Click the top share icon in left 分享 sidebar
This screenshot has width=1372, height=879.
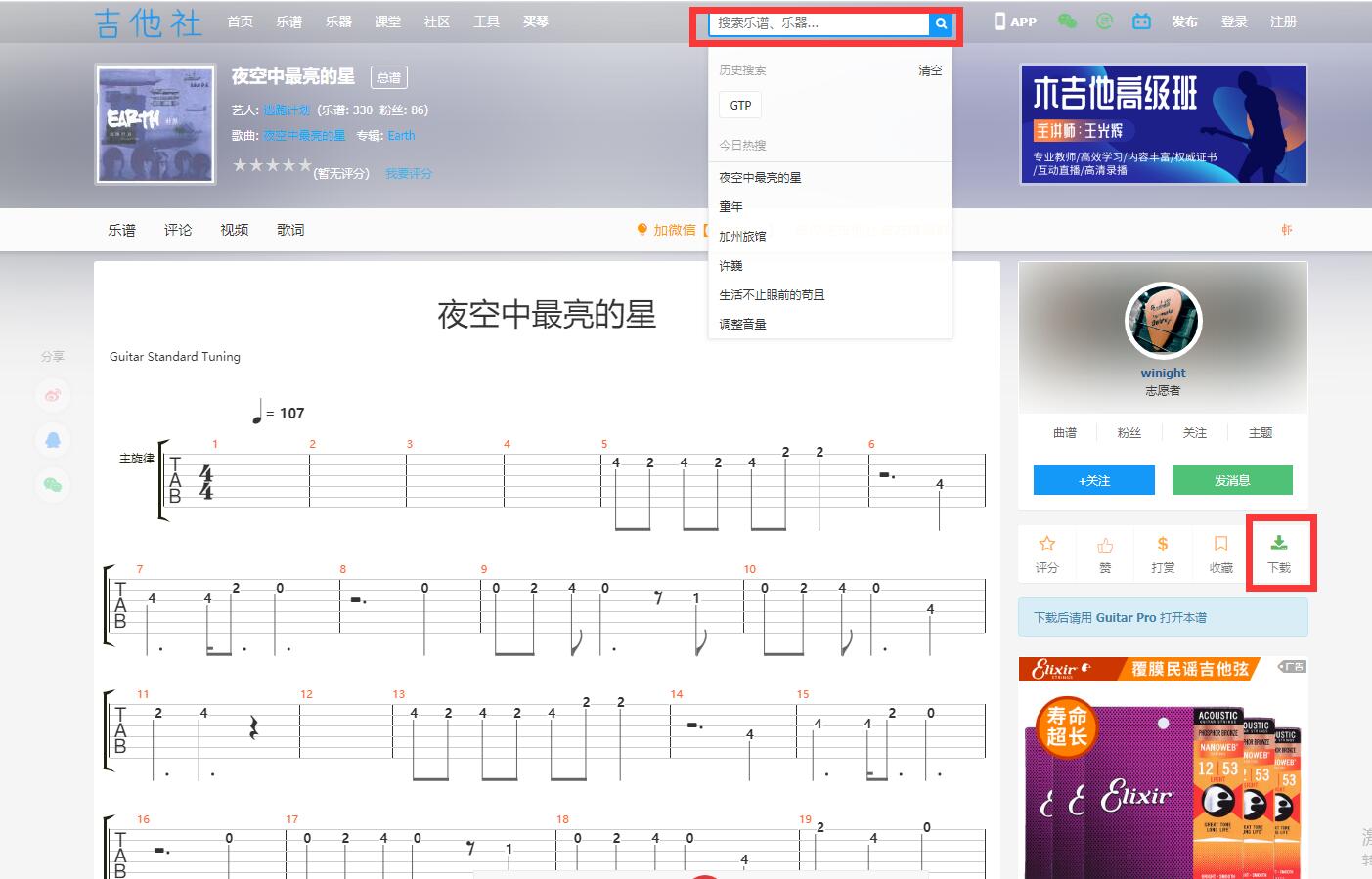(x=53, y=395)
